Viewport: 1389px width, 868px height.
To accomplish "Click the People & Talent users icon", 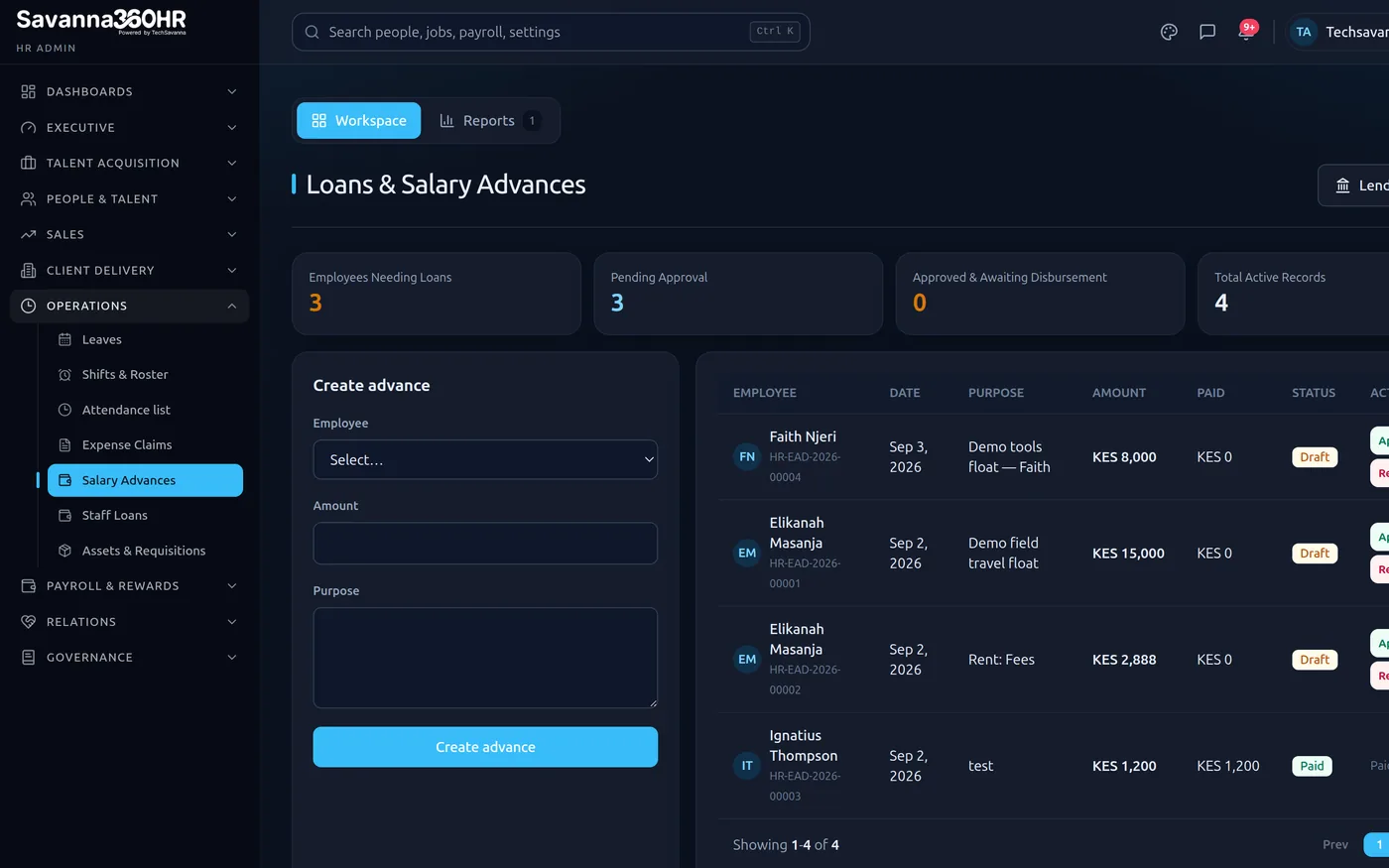I will pyautogui.click(x=28, y=198).
